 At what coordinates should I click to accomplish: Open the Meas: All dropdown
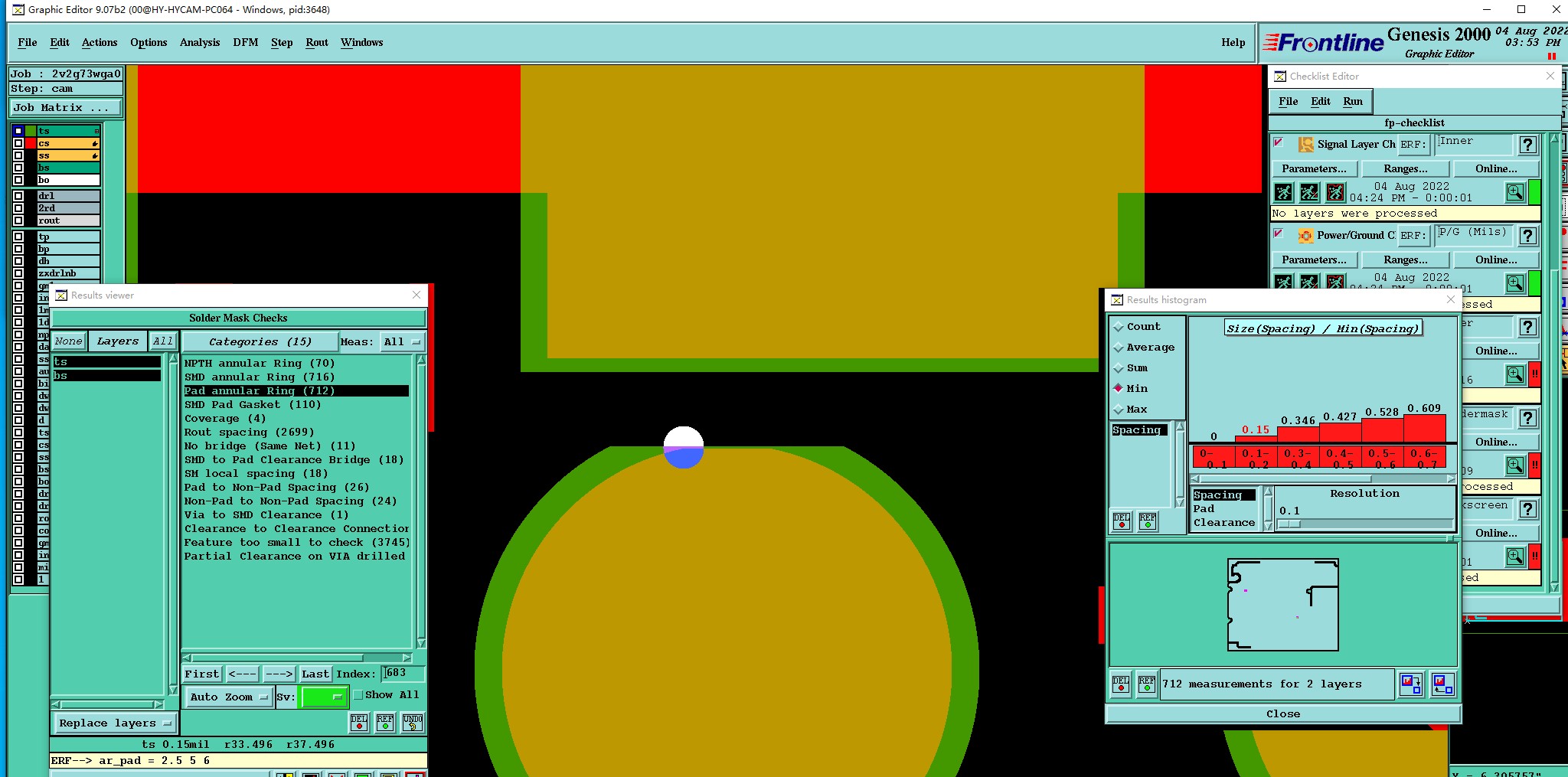pos(402,341)
